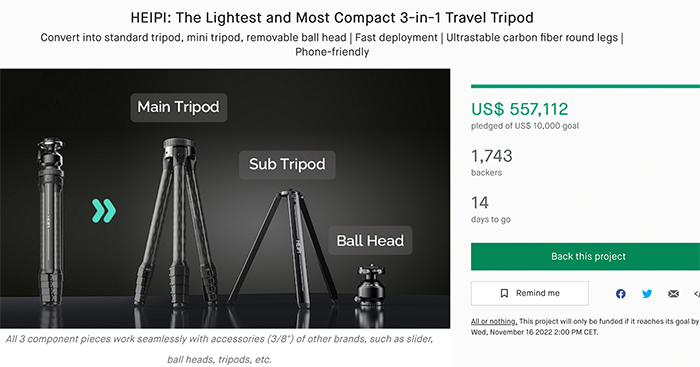Click the Remind me button
Image resolution: width=700 pixels, height=367 pixels.
(529, 293)
